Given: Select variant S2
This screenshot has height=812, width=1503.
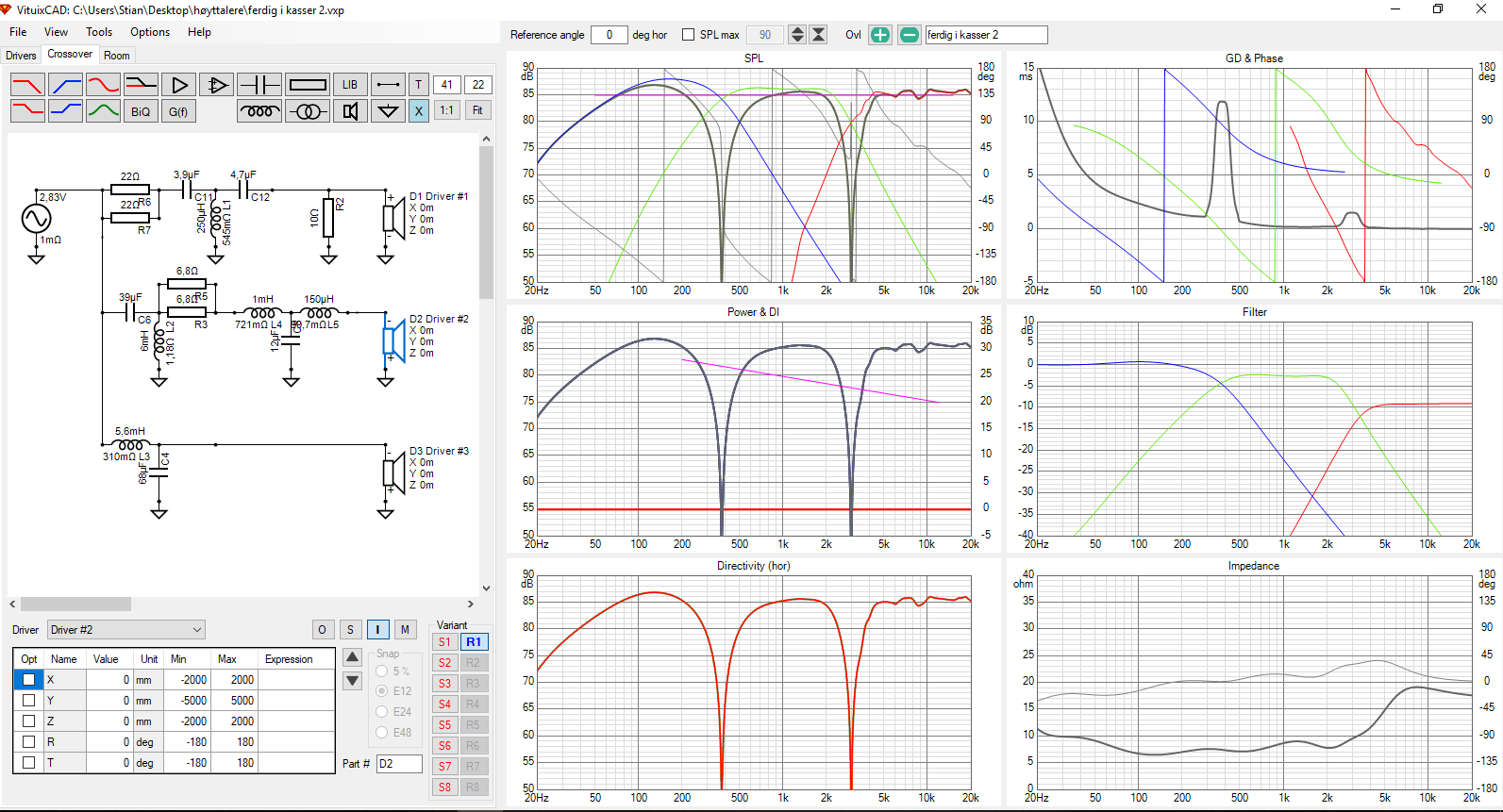Looking at the screenshot, I should [444, 663].
